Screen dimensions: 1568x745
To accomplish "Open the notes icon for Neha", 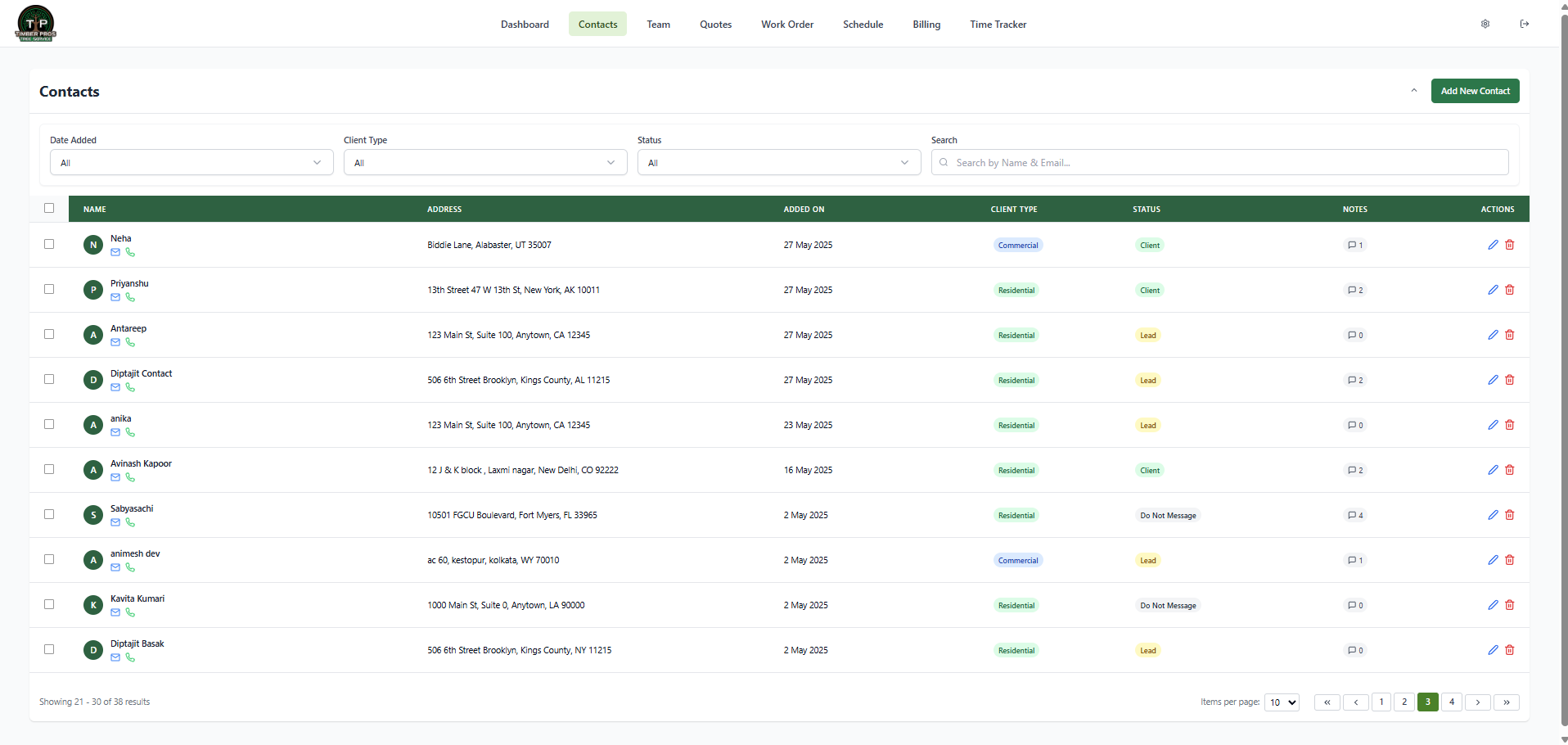I will pos(1355,245).
